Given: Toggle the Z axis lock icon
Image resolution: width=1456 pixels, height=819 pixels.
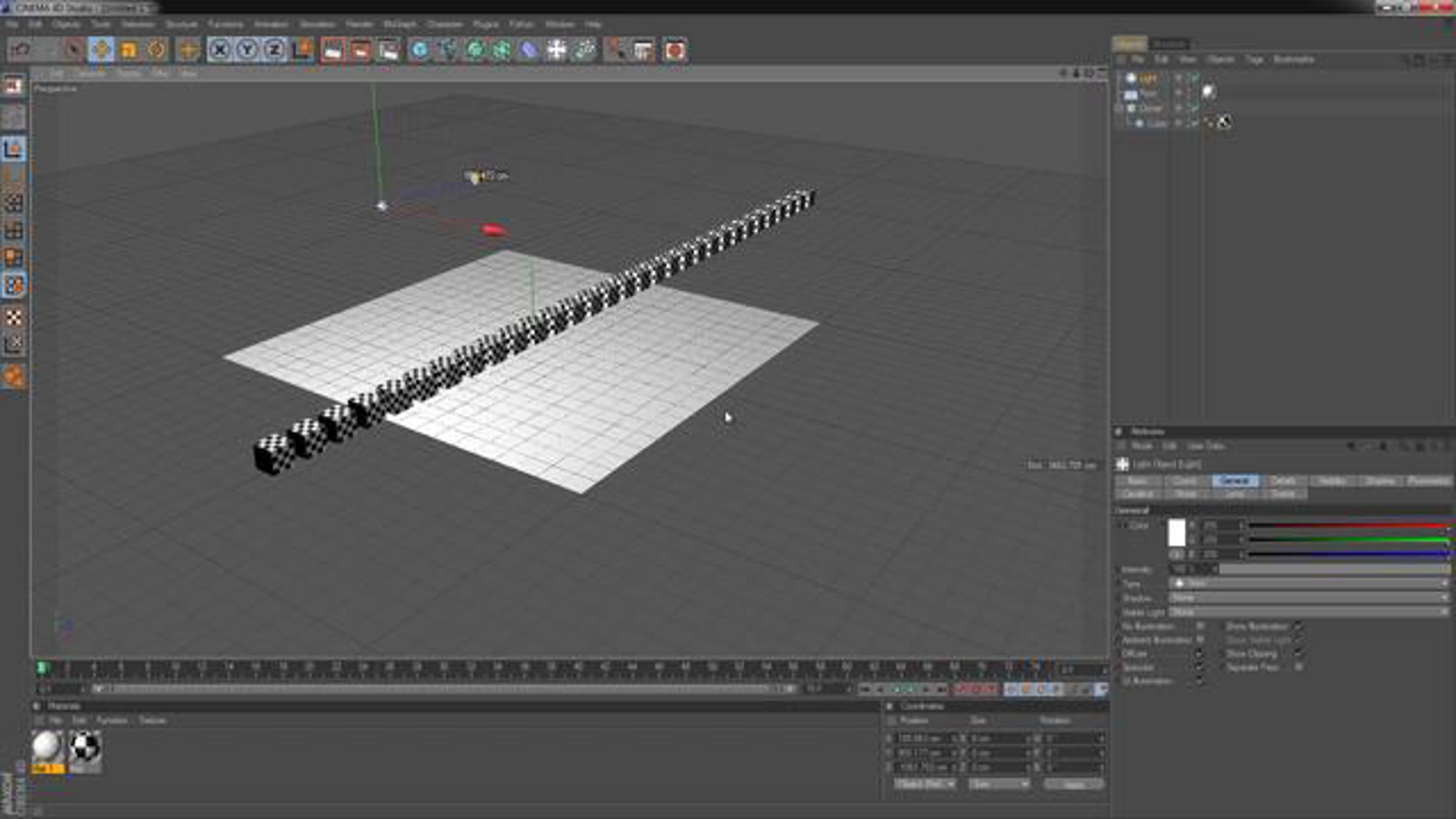Looking at the screenshot, I should click(x=274, y=50).
